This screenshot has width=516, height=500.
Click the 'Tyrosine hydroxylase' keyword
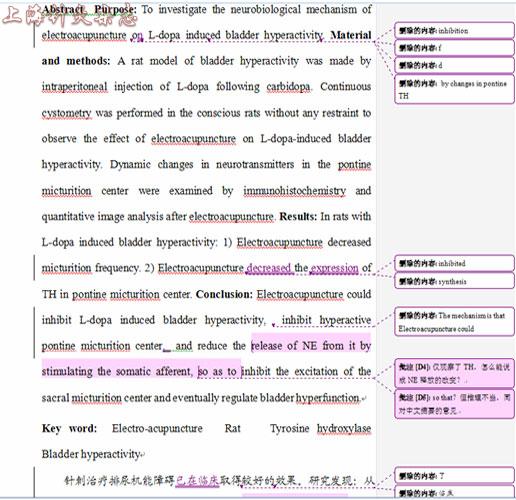tap(320, 428)
